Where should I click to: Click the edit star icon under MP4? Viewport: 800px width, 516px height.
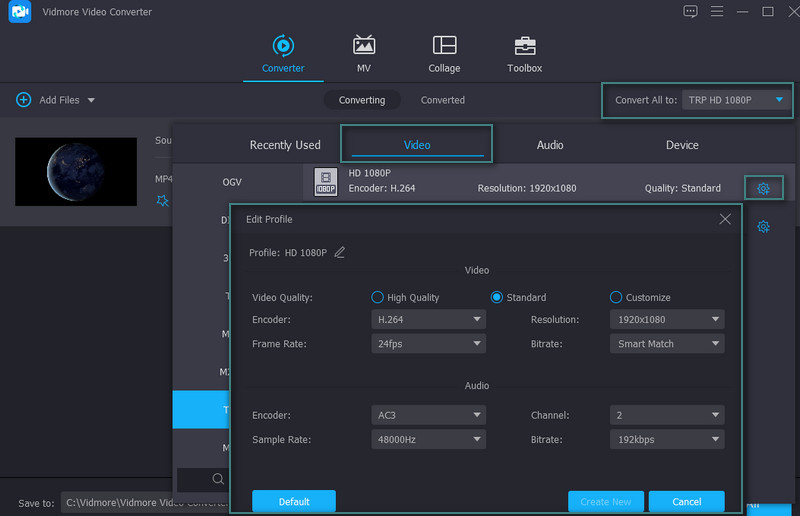(162, 201)
